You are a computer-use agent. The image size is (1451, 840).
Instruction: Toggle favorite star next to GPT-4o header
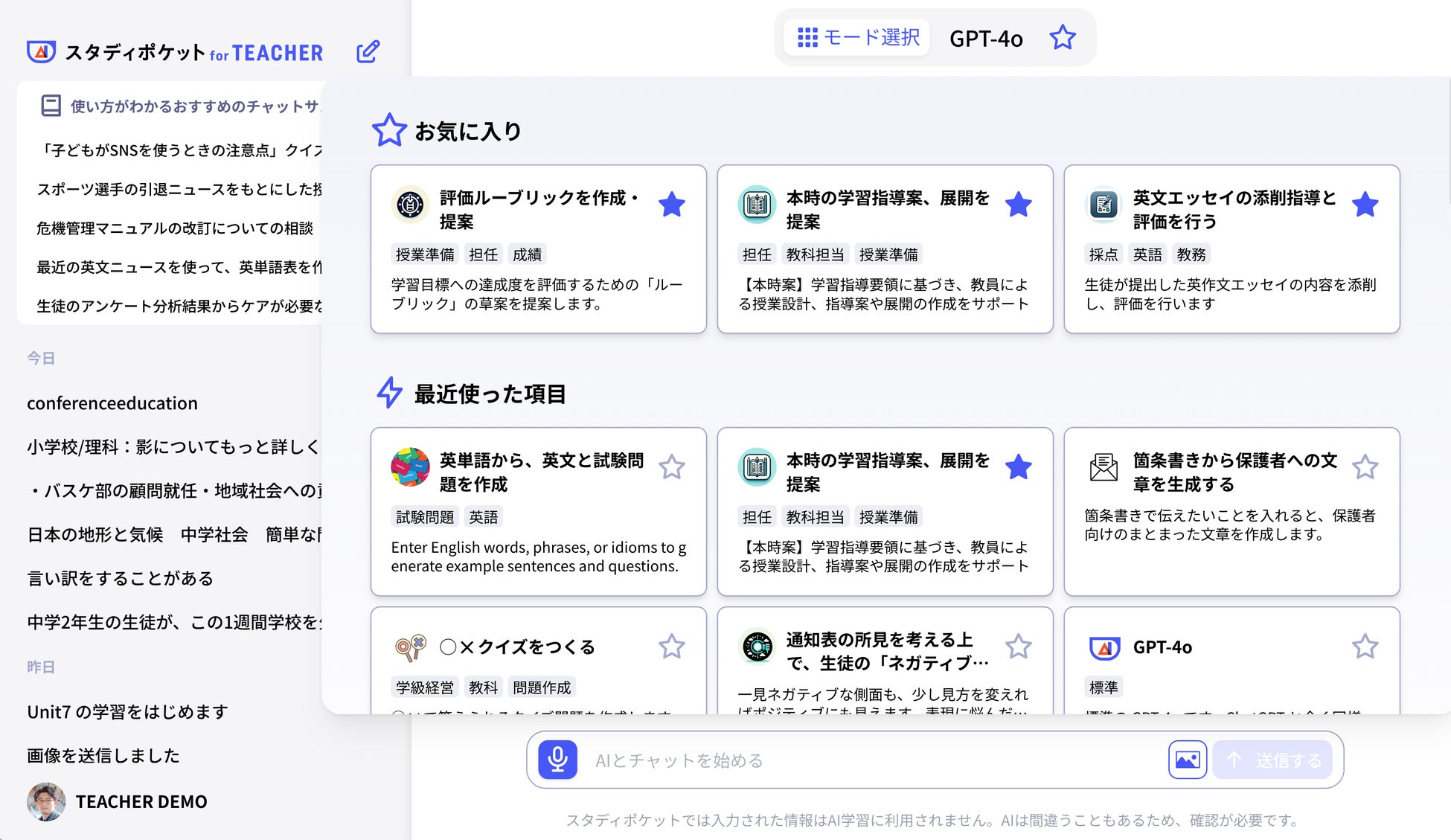pyautogui.click(x=1063, y=37)
